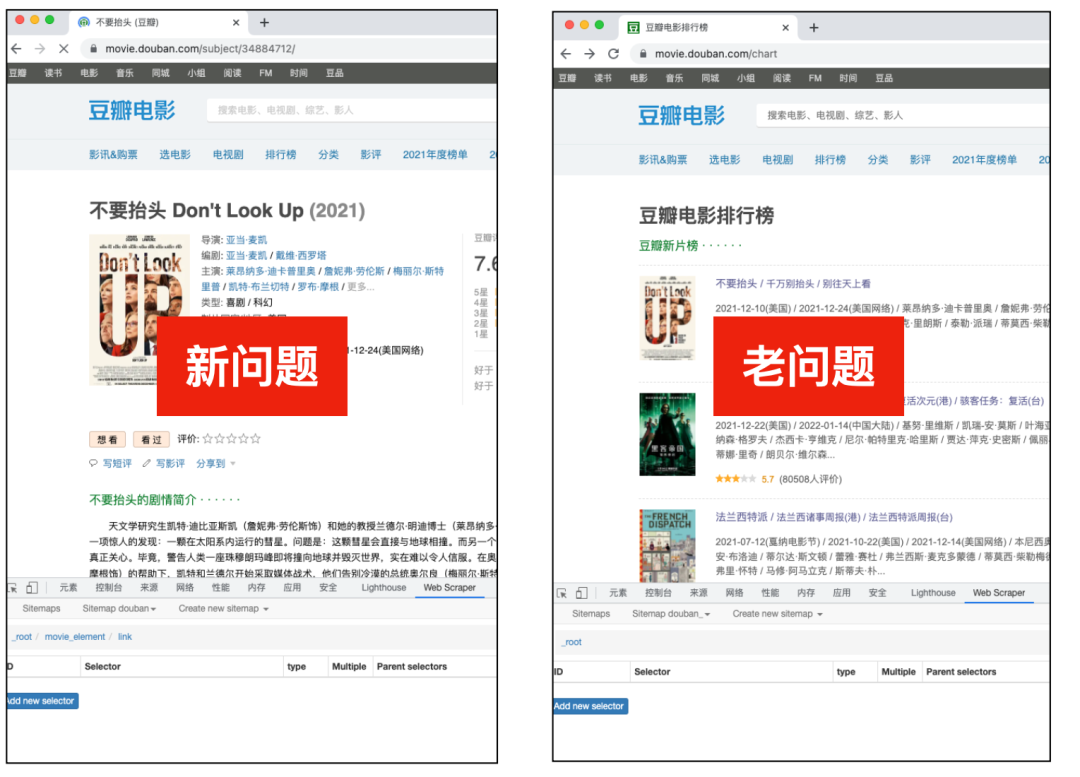Screen dimensions: 1080x777
Task: Switch to Lighthouse tab in left DevTools
Action: pyautogui.click(x=384, y=588)
